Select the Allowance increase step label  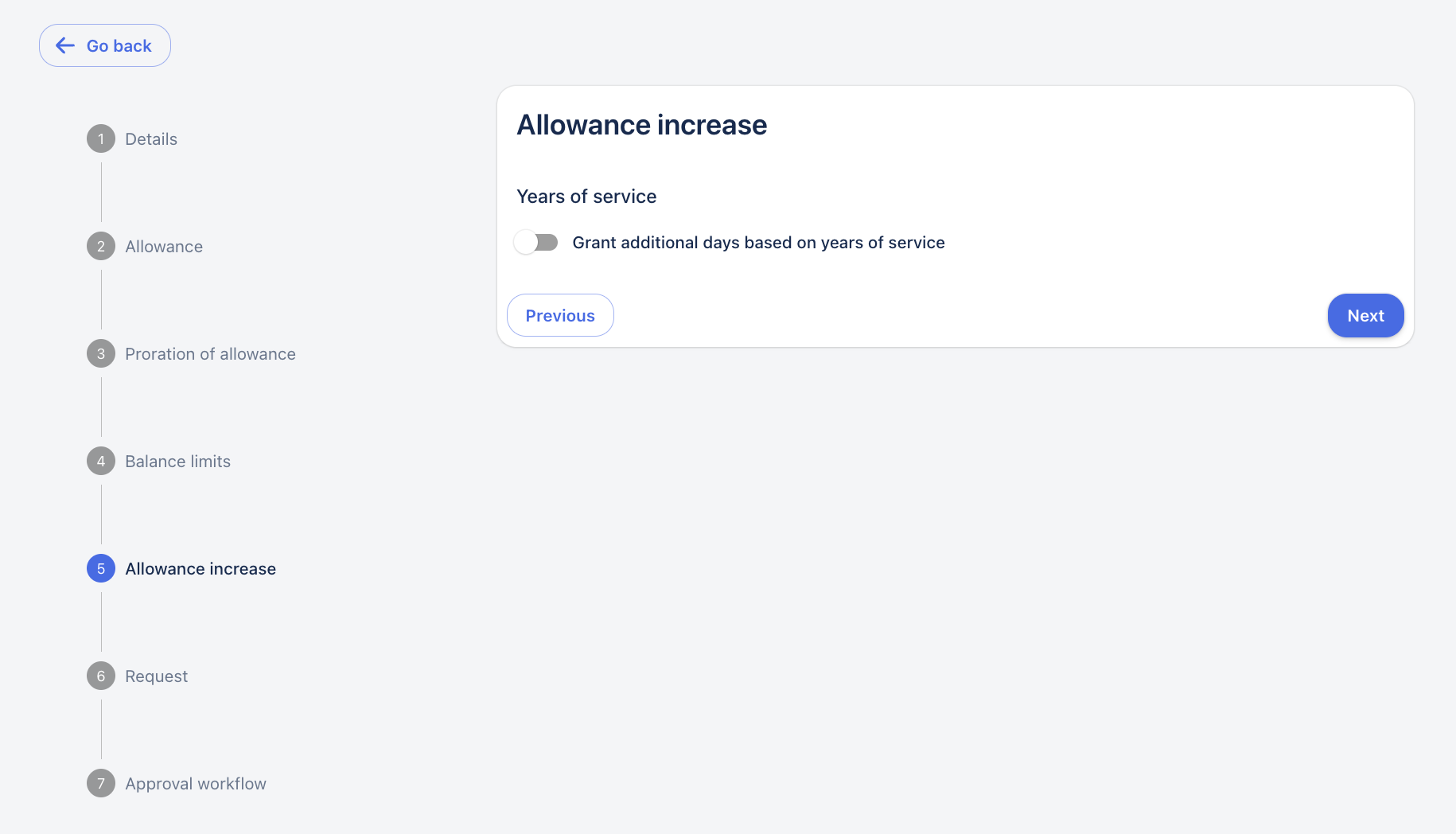[x=200, y=569]
